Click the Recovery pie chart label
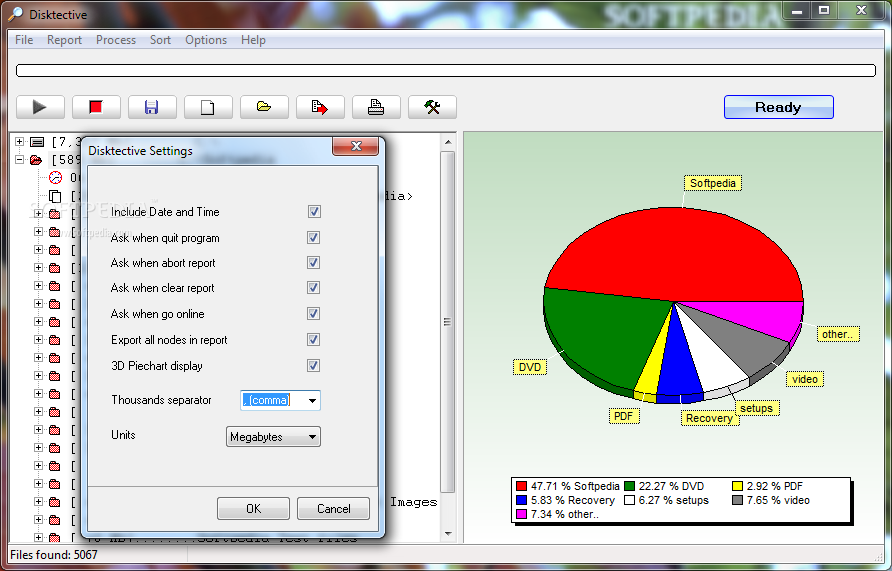This screenshot has width=892, height=571. [x=709, y=419]
